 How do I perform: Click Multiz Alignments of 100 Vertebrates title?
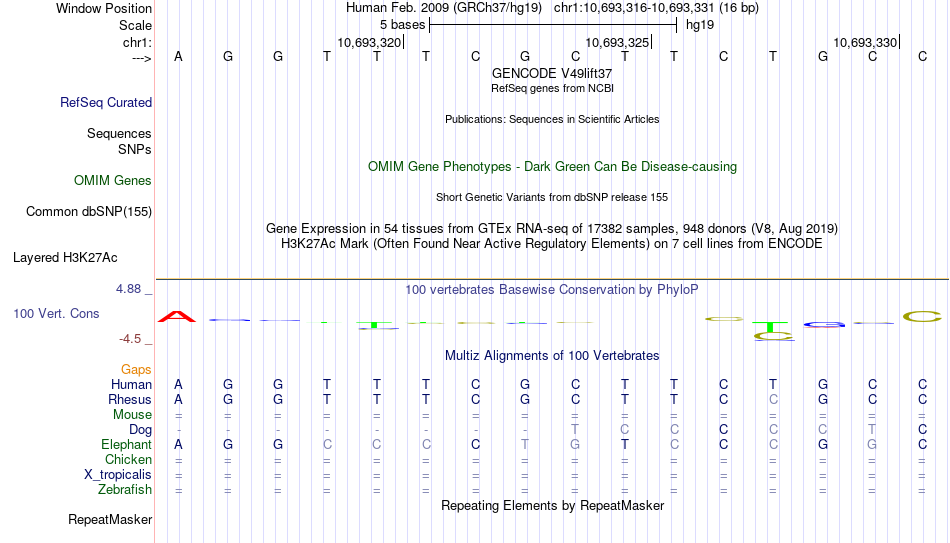pos(552,356)
